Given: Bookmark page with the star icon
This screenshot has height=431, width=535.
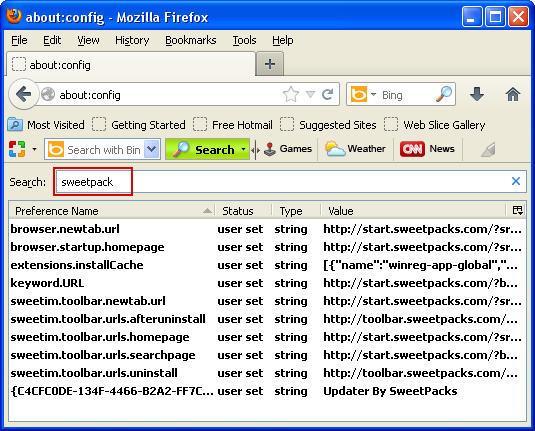Looking at the screenshot, I should [291, 94].
